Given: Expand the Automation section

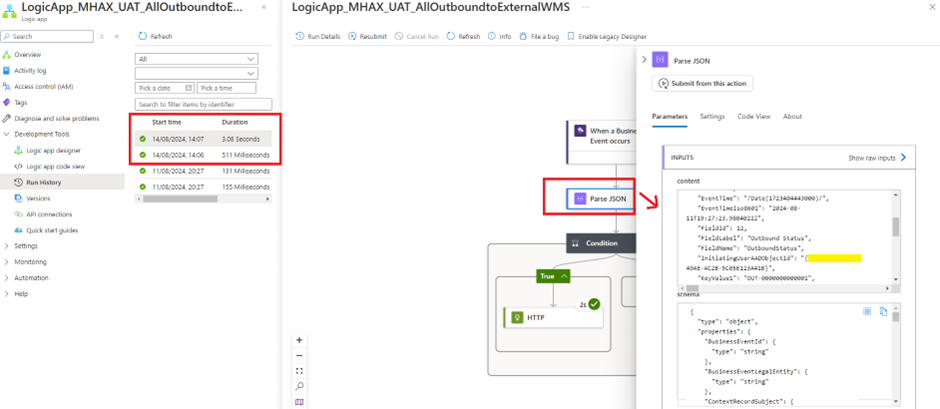Looking at the screenshot, I should (31, 278).
